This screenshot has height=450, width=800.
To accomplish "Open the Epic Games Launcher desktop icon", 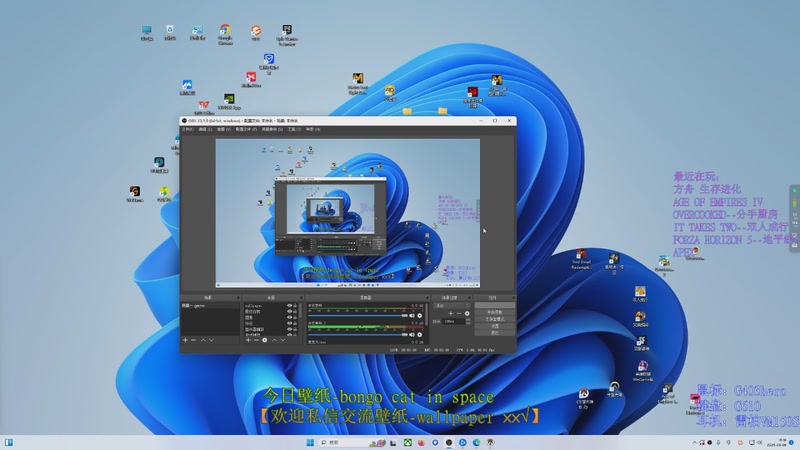I will (x=287, y=35).
